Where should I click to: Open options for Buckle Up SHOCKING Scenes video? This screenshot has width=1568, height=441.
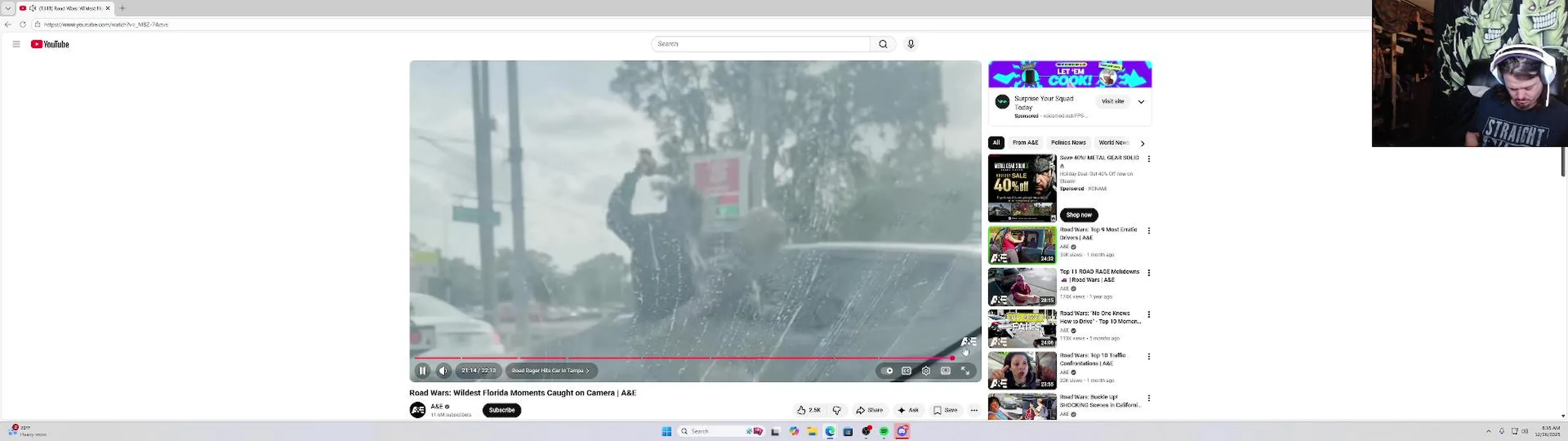tap(1149, 398)
